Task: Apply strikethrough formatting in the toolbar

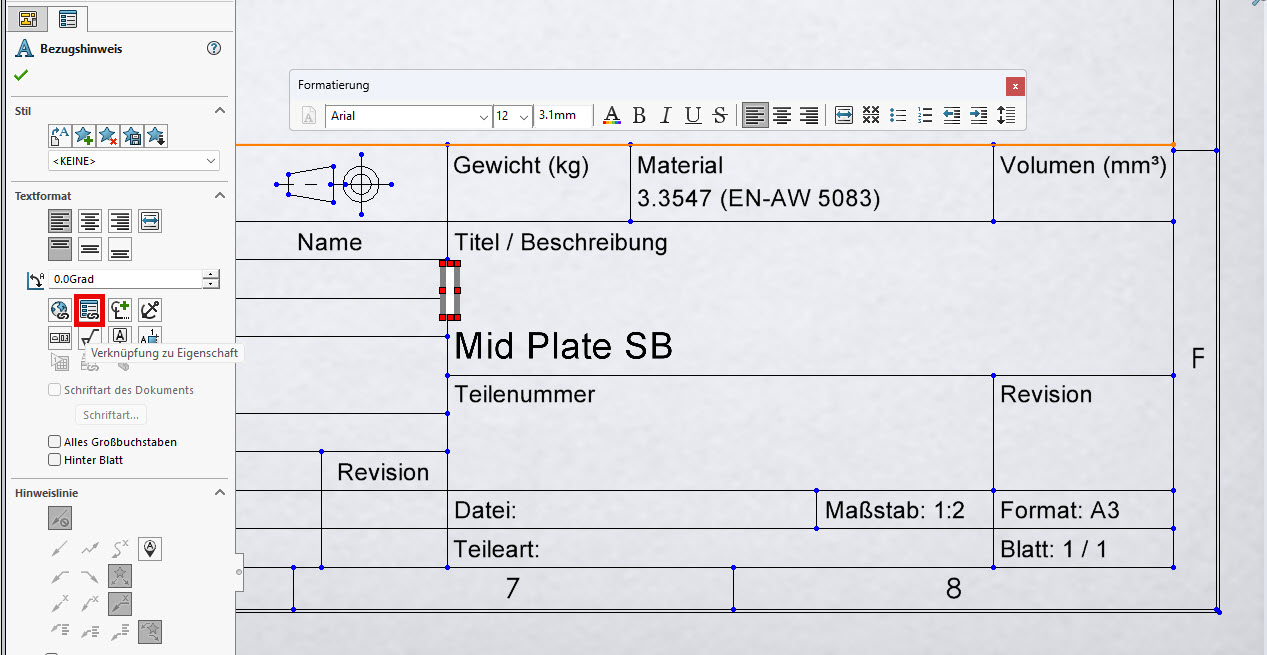Action: coord(719,116)
